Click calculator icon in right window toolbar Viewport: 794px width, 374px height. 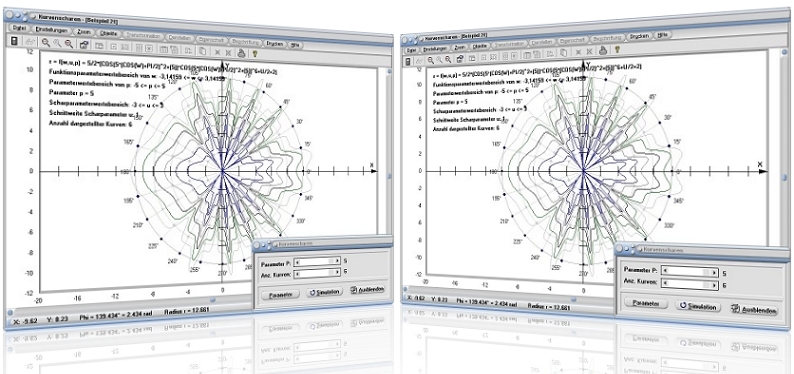[408, 61]
